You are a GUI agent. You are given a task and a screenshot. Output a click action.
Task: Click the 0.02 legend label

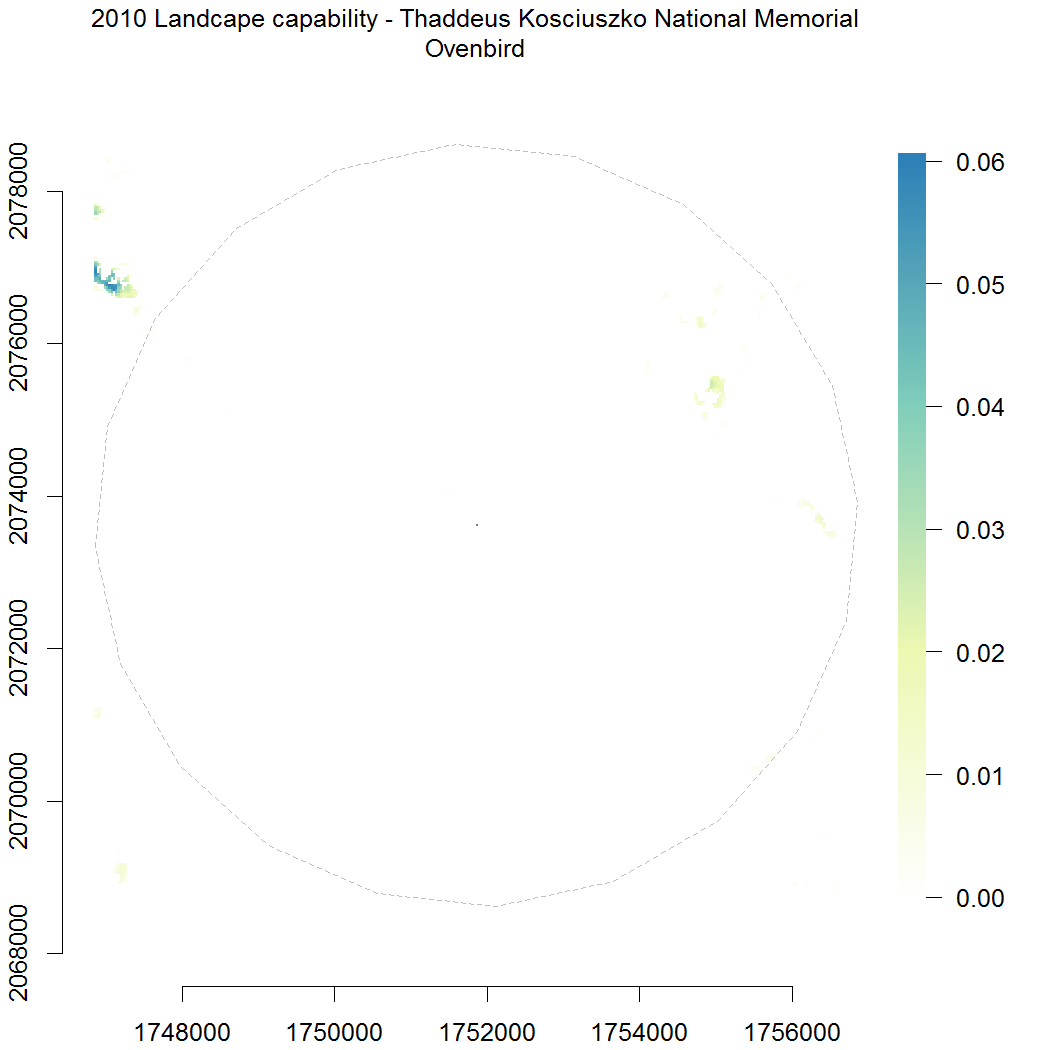point(980,653)
